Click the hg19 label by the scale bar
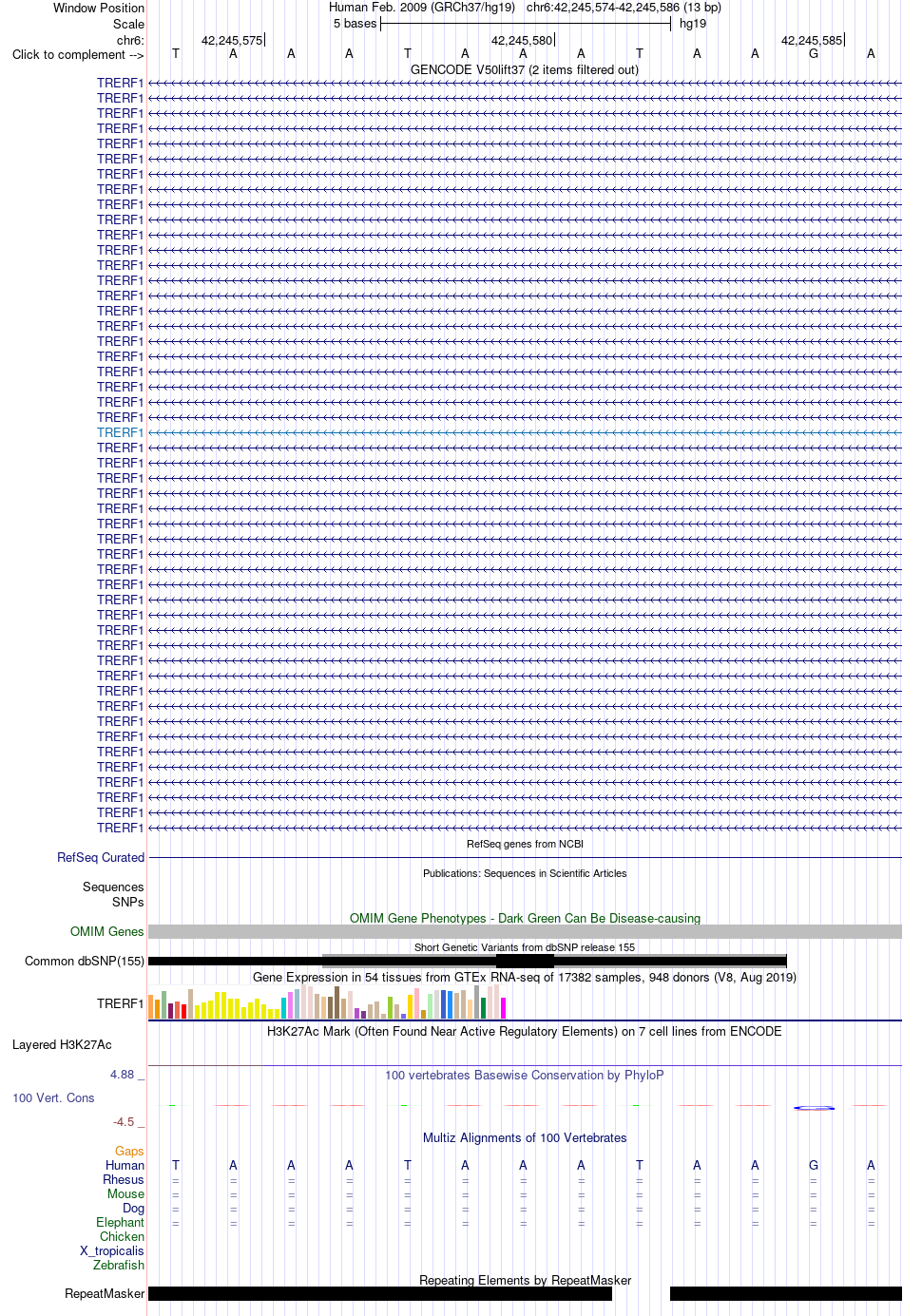This screenshot has height=1316, width=903. pos(693,23)
